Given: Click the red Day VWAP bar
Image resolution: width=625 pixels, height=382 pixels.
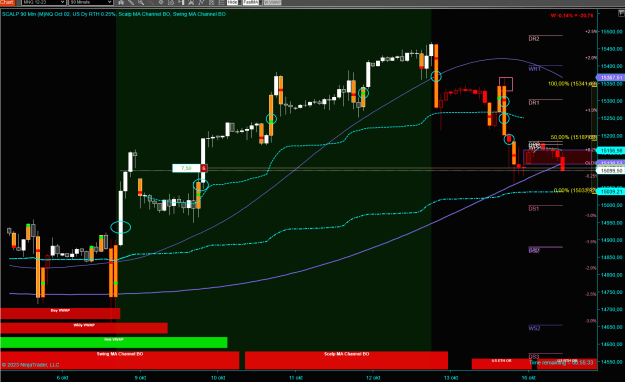Looking at the screenshot, I should pos(60,313).
